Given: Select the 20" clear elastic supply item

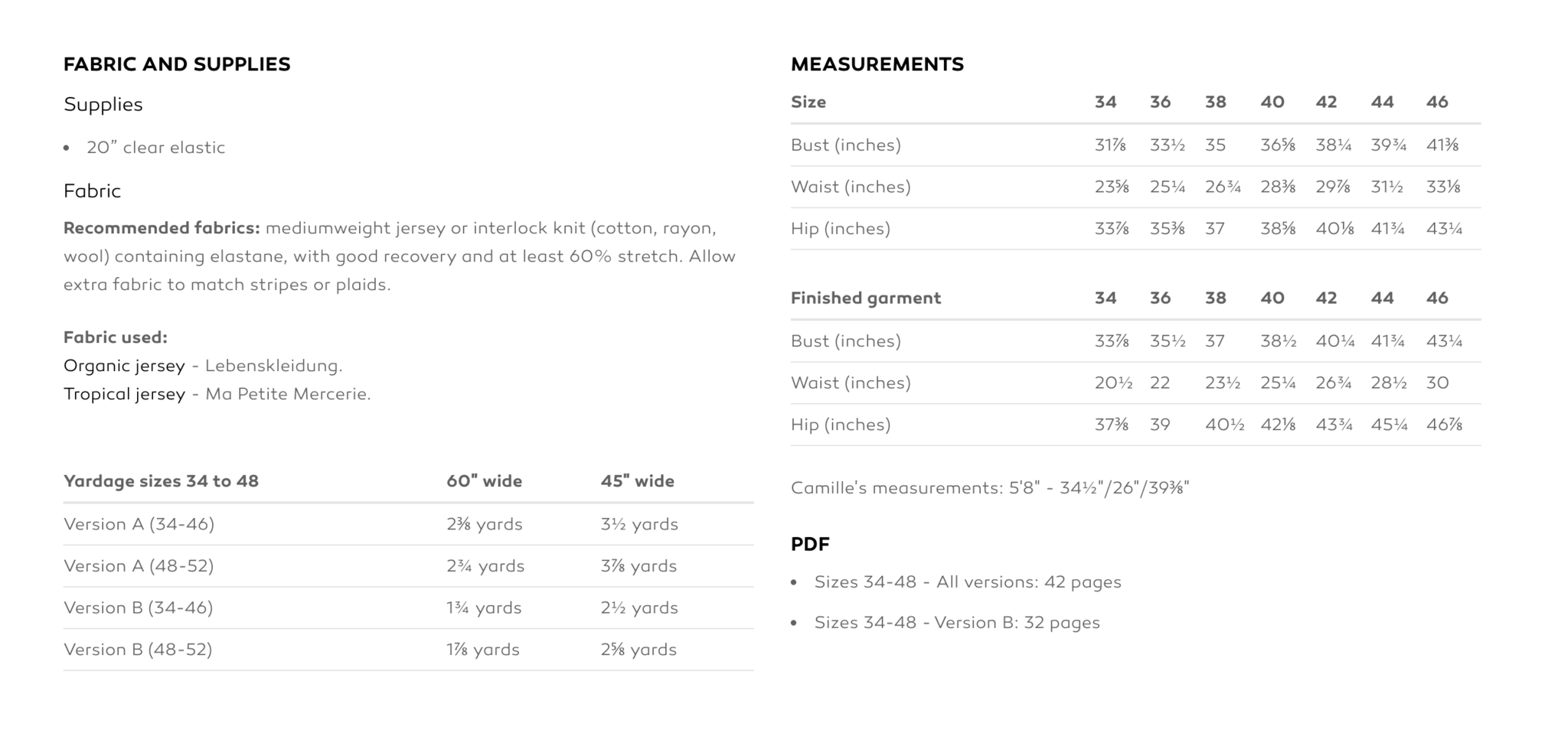Looking at the screenshot, I should [x=155, y=148].
